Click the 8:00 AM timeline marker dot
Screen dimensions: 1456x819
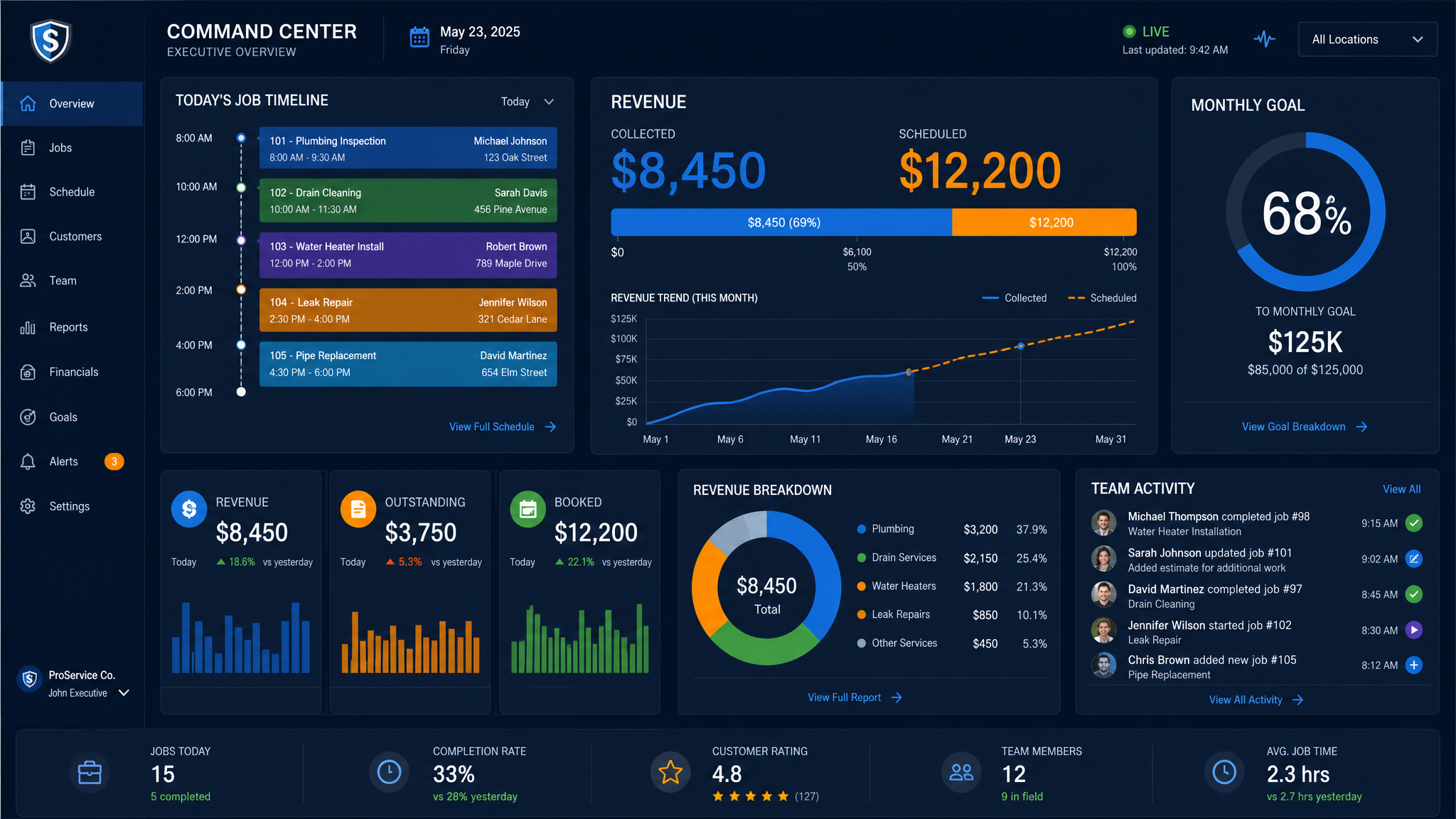[x=241, y=138]
